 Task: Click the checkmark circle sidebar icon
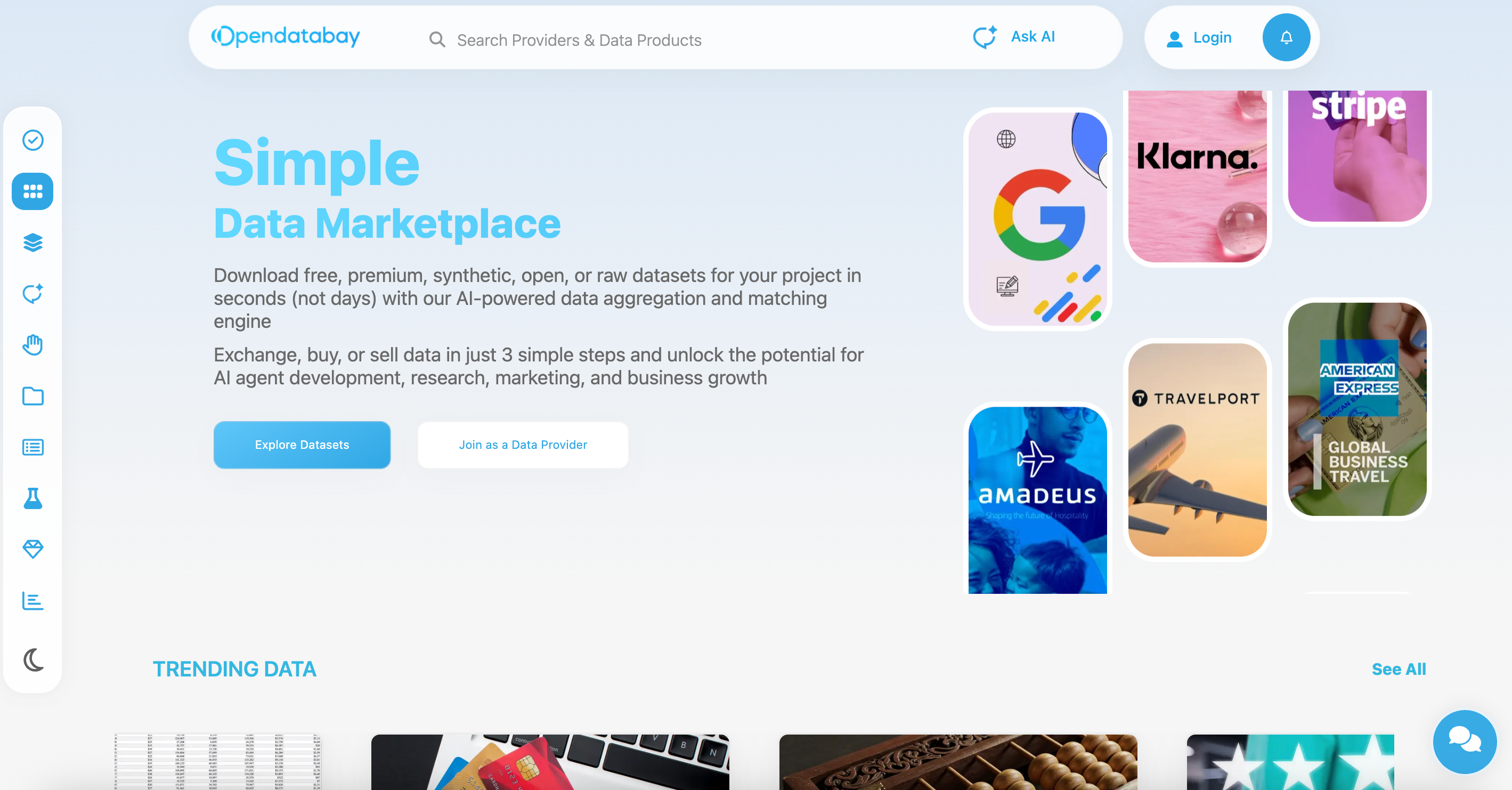coord(33,140)
